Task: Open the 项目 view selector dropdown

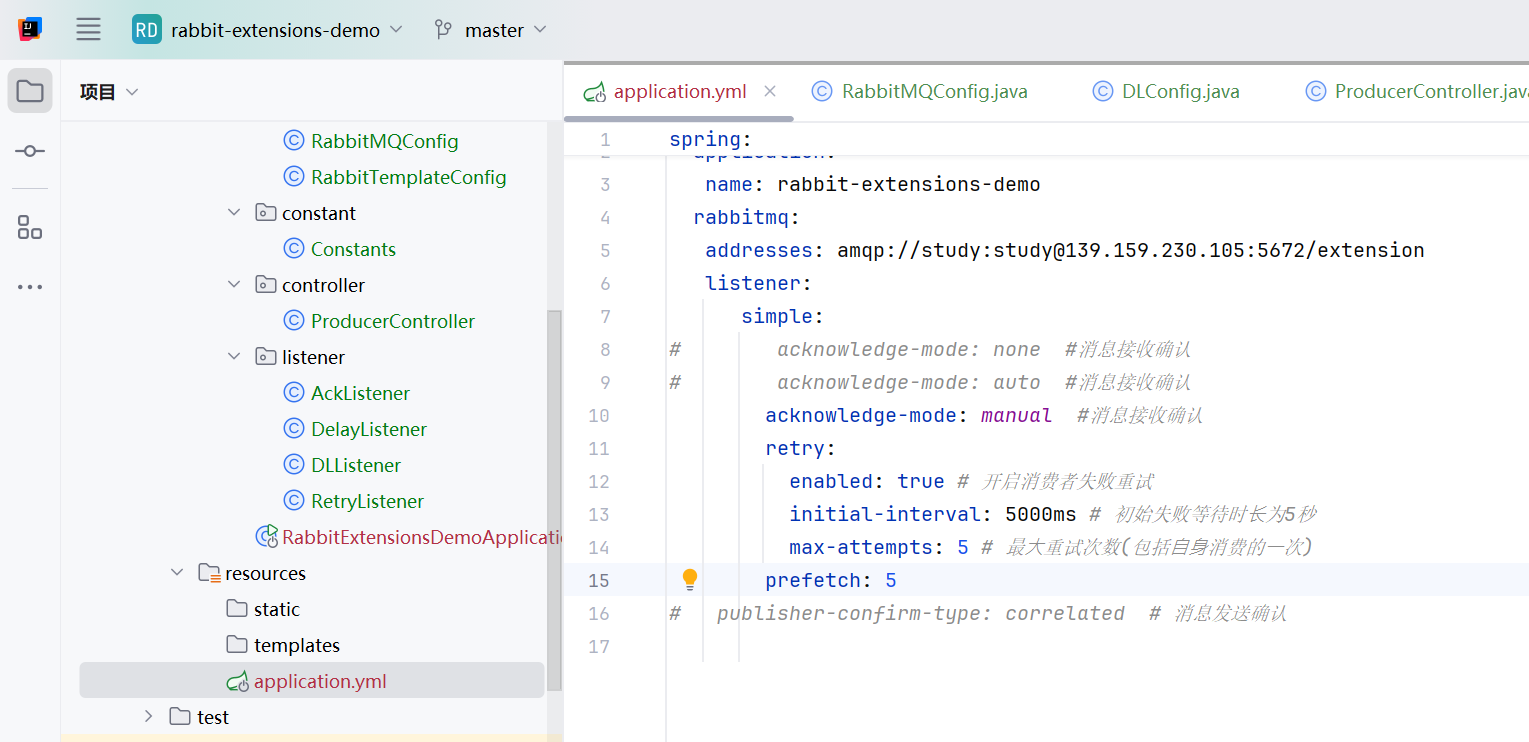Action: click(109, 92)
